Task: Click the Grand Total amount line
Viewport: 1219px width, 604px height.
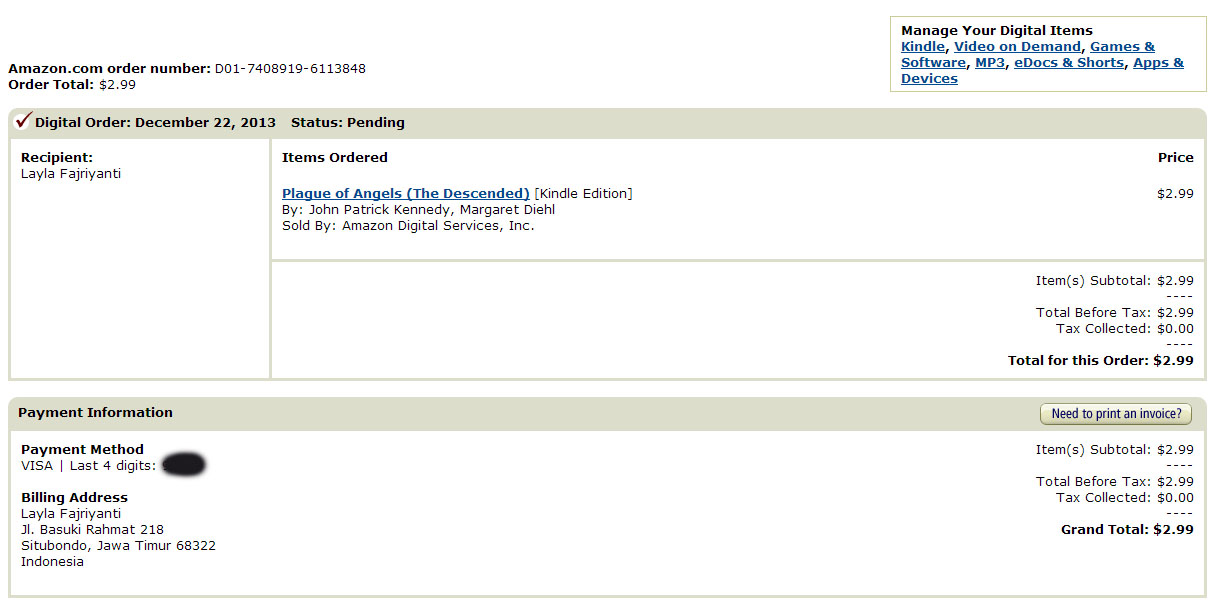Action: click(x=1126, y=530)
